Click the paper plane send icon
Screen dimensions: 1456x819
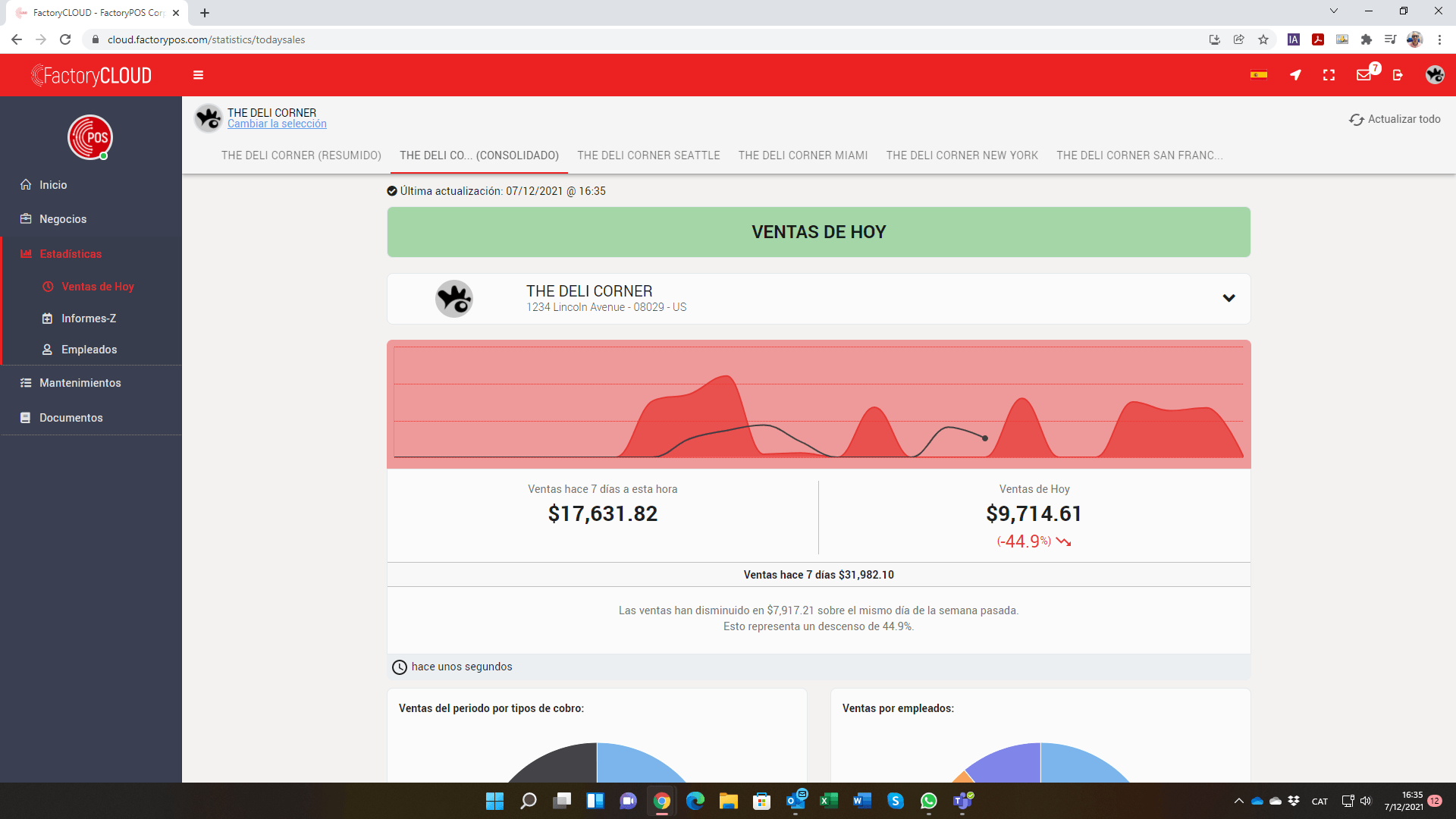1295,75
